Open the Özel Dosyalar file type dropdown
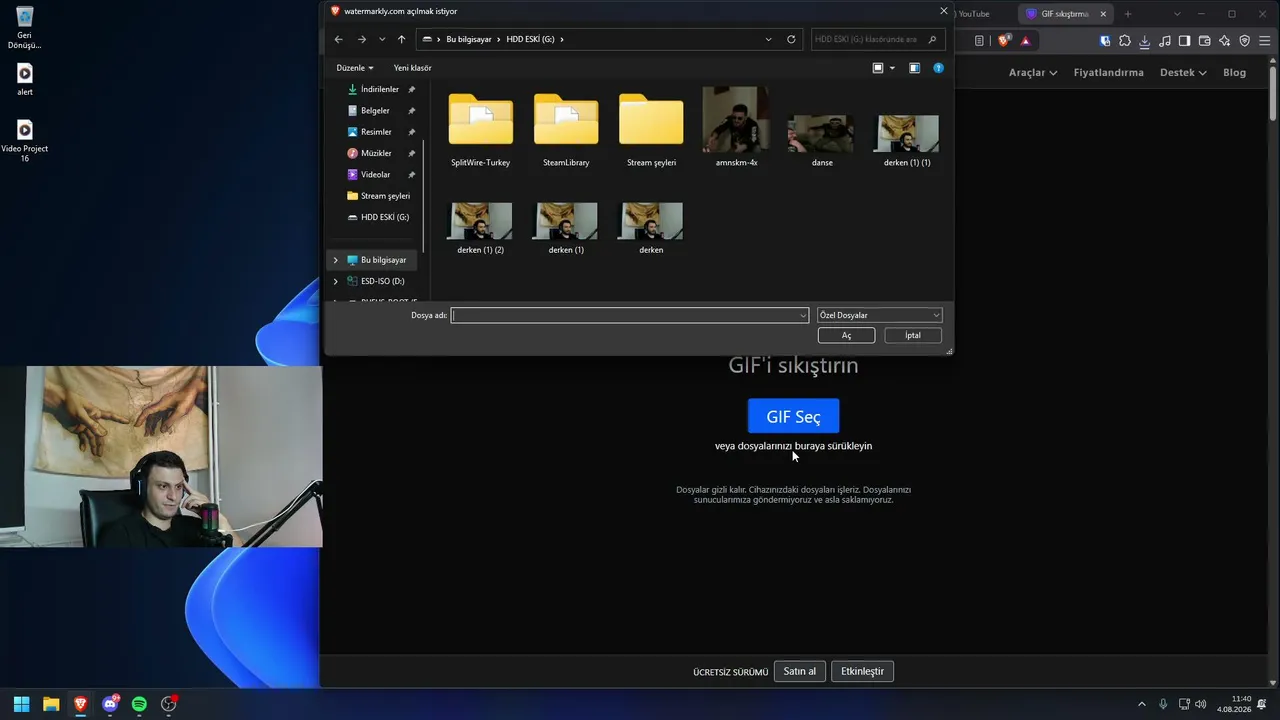The image size is (1280, 720). [880, 315]
